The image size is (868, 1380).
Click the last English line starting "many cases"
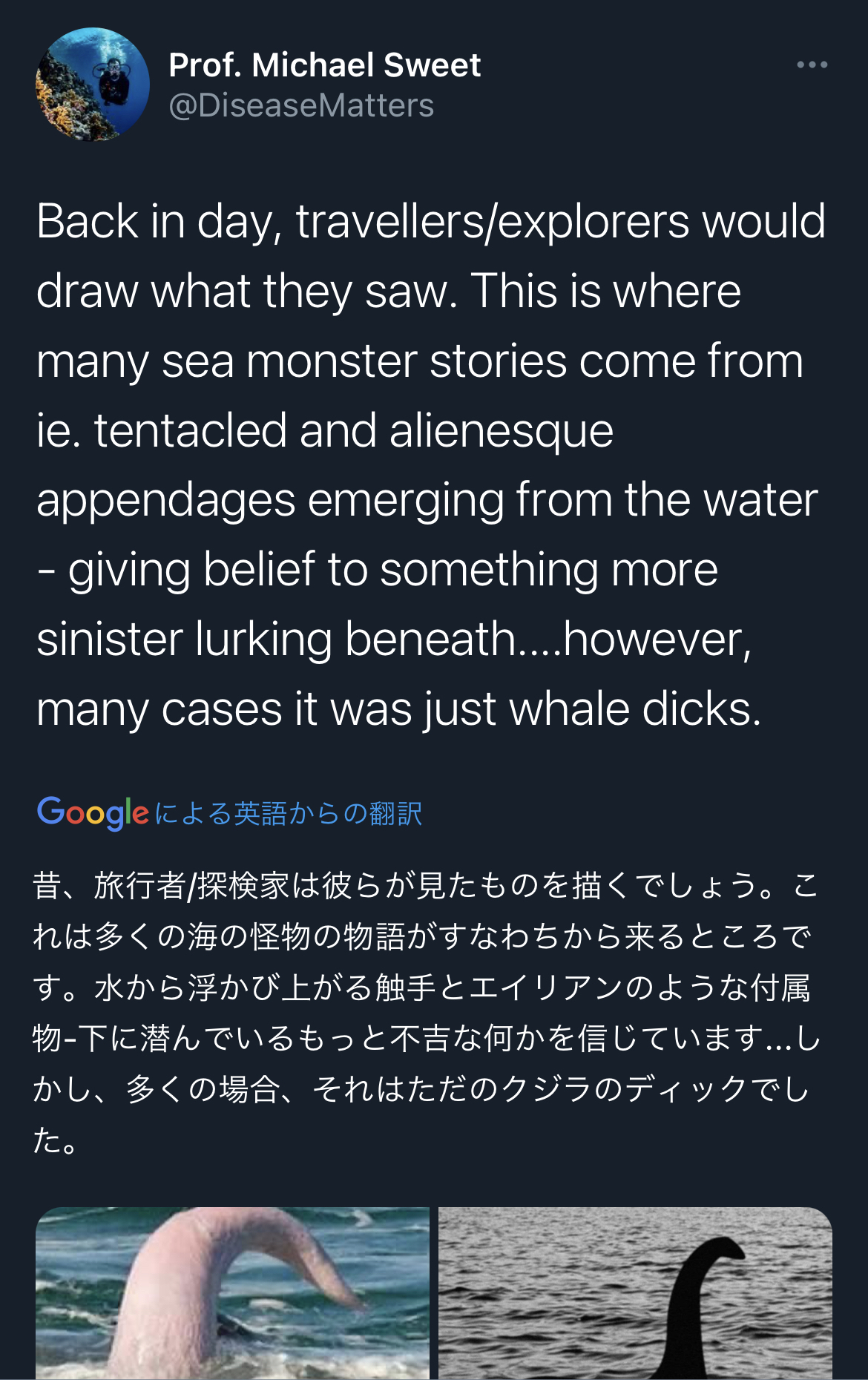coord(398,709)
